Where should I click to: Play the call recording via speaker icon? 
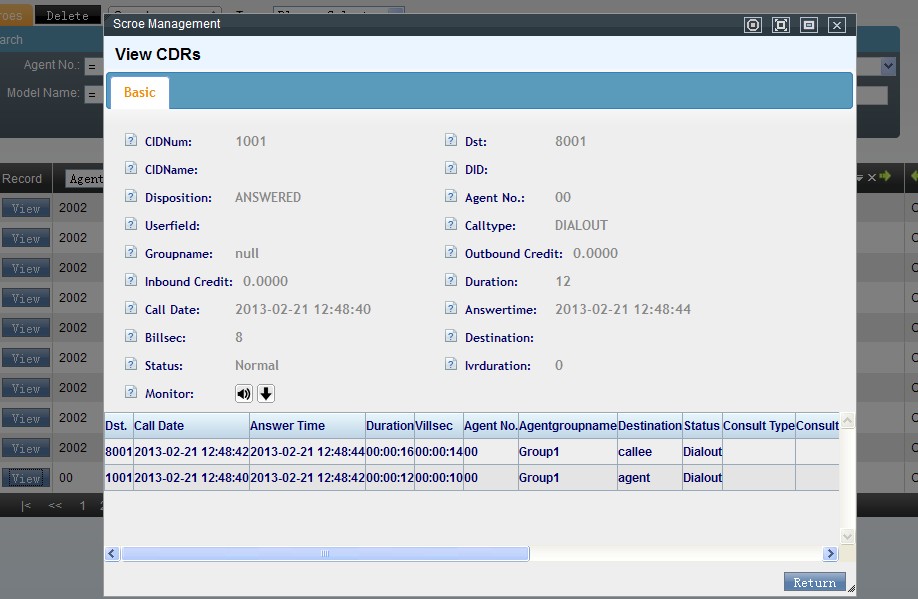click(x=244, y=393)
